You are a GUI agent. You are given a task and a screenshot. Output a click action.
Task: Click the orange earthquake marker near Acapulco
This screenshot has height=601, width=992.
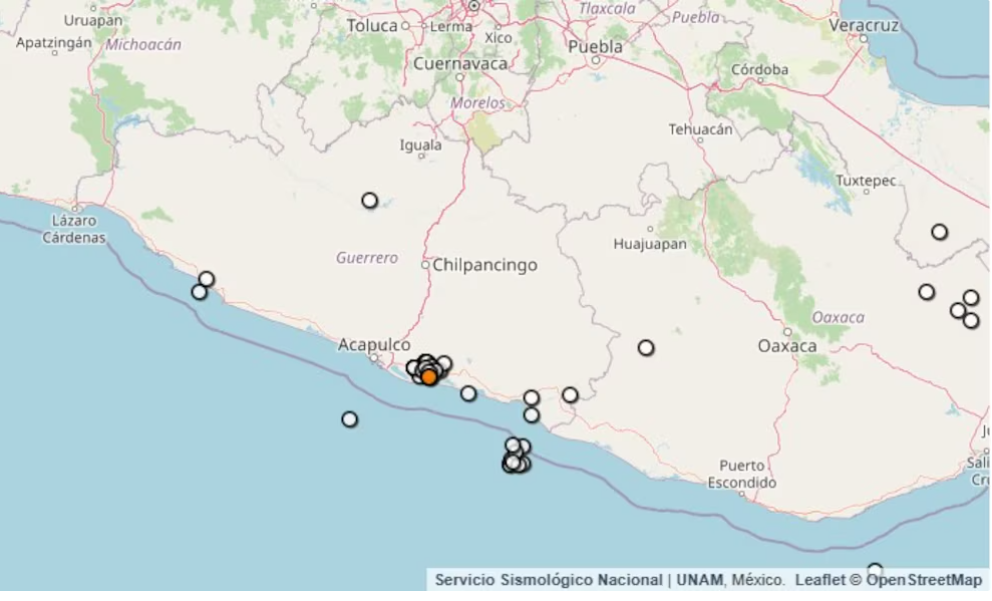(429, 377)
